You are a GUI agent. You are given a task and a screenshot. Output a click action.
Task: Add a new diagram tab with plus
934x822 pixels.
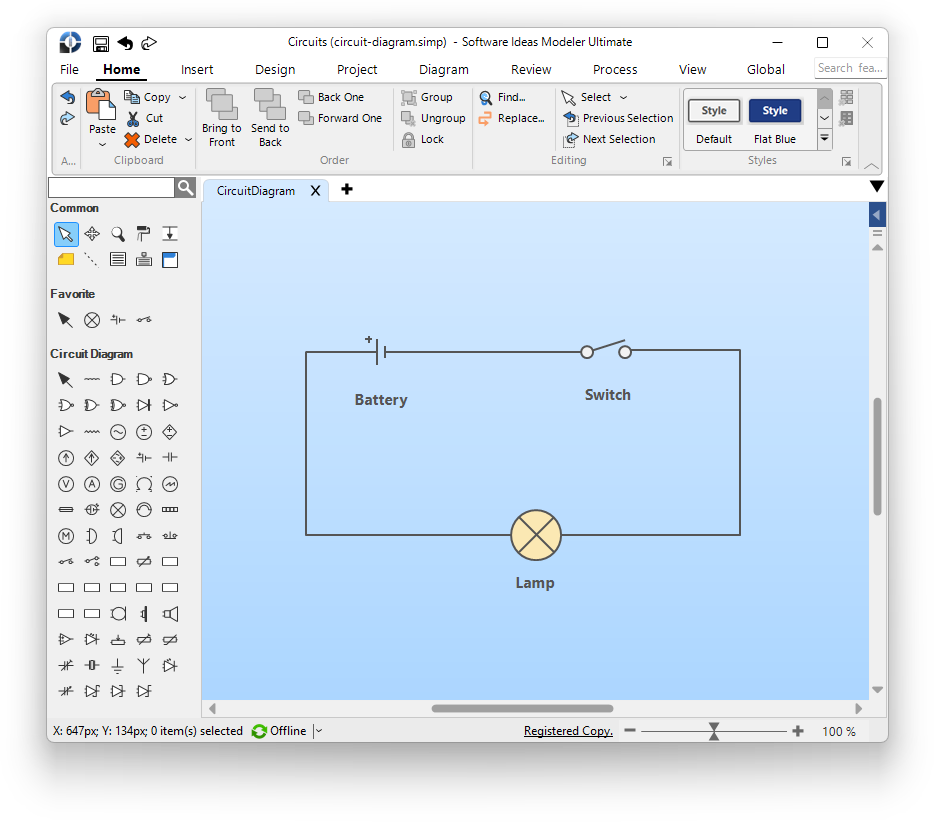(x=347, y=189)
